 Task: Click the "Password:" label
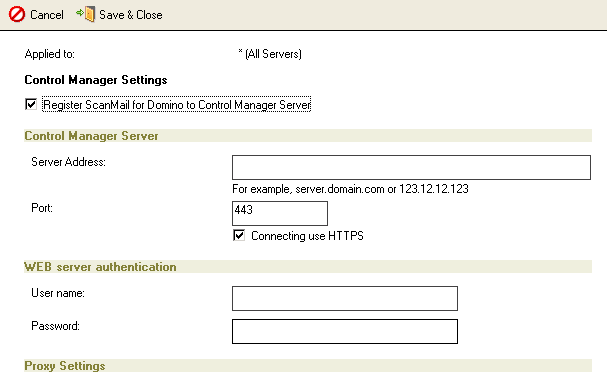(55, 326)
